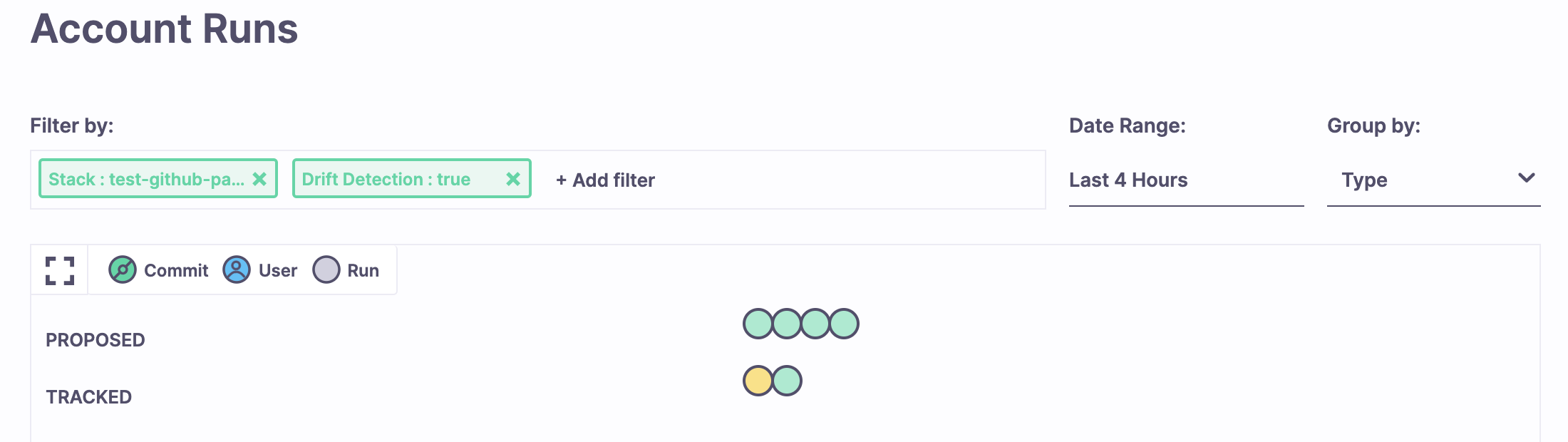Select the Run legend icon
The image size is (1568, 442).
326,270
